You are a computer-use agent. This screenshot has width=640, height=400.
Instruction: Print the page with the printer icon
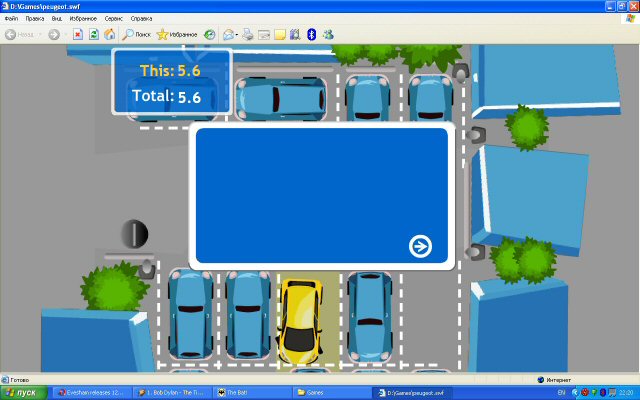[x=248, y=35]
